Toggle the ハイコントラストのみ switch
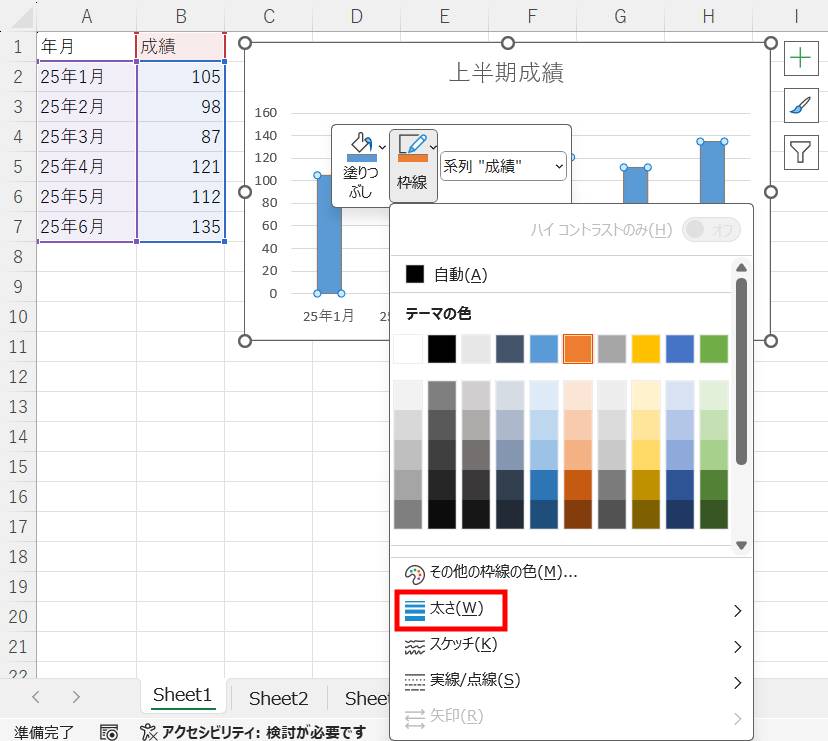The width and height of the screenshot is (828, 741). click(x=711, y=230)
